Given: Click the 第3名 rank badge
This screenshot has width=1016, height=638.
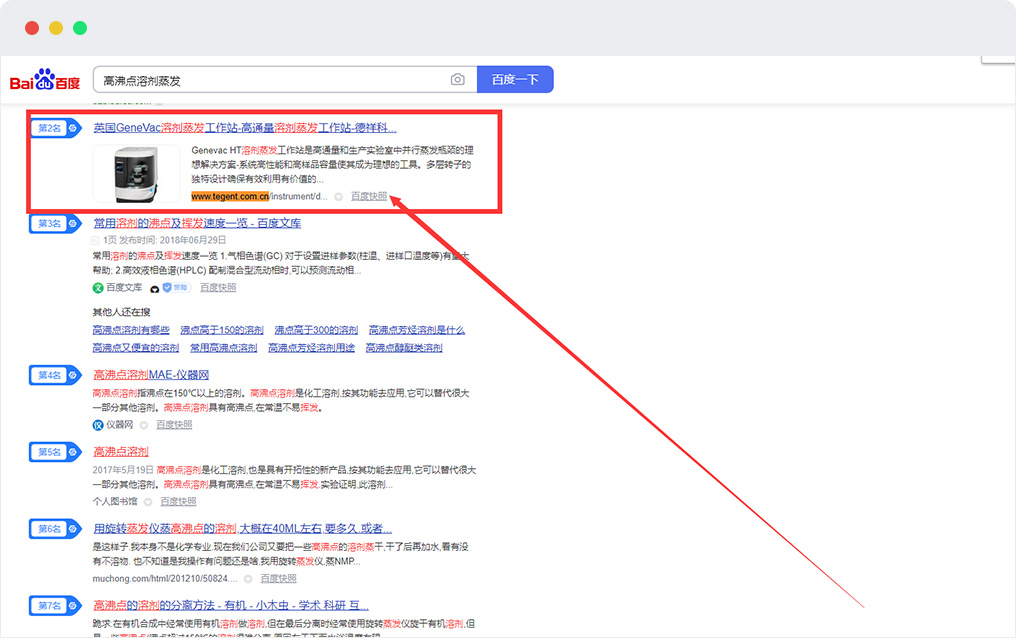Looking at the screenshot, I should (x=55, y=223).
